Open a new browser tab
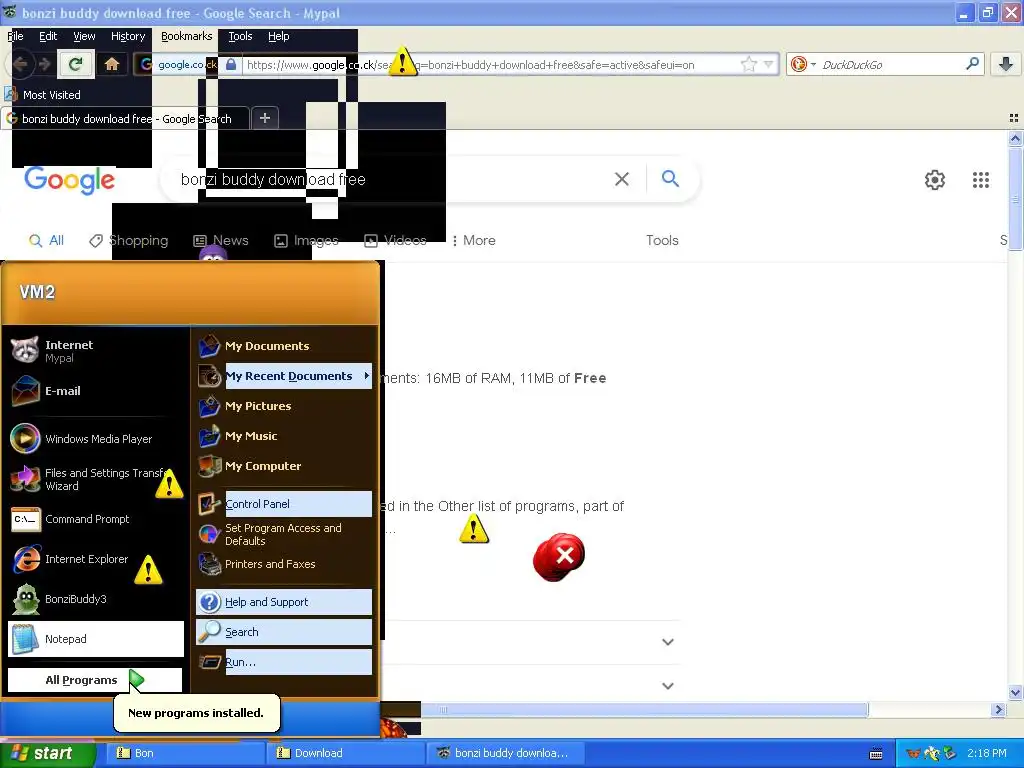Image resolution: width=1024 pixels, height=768 pixels. [x=264, y=118]
